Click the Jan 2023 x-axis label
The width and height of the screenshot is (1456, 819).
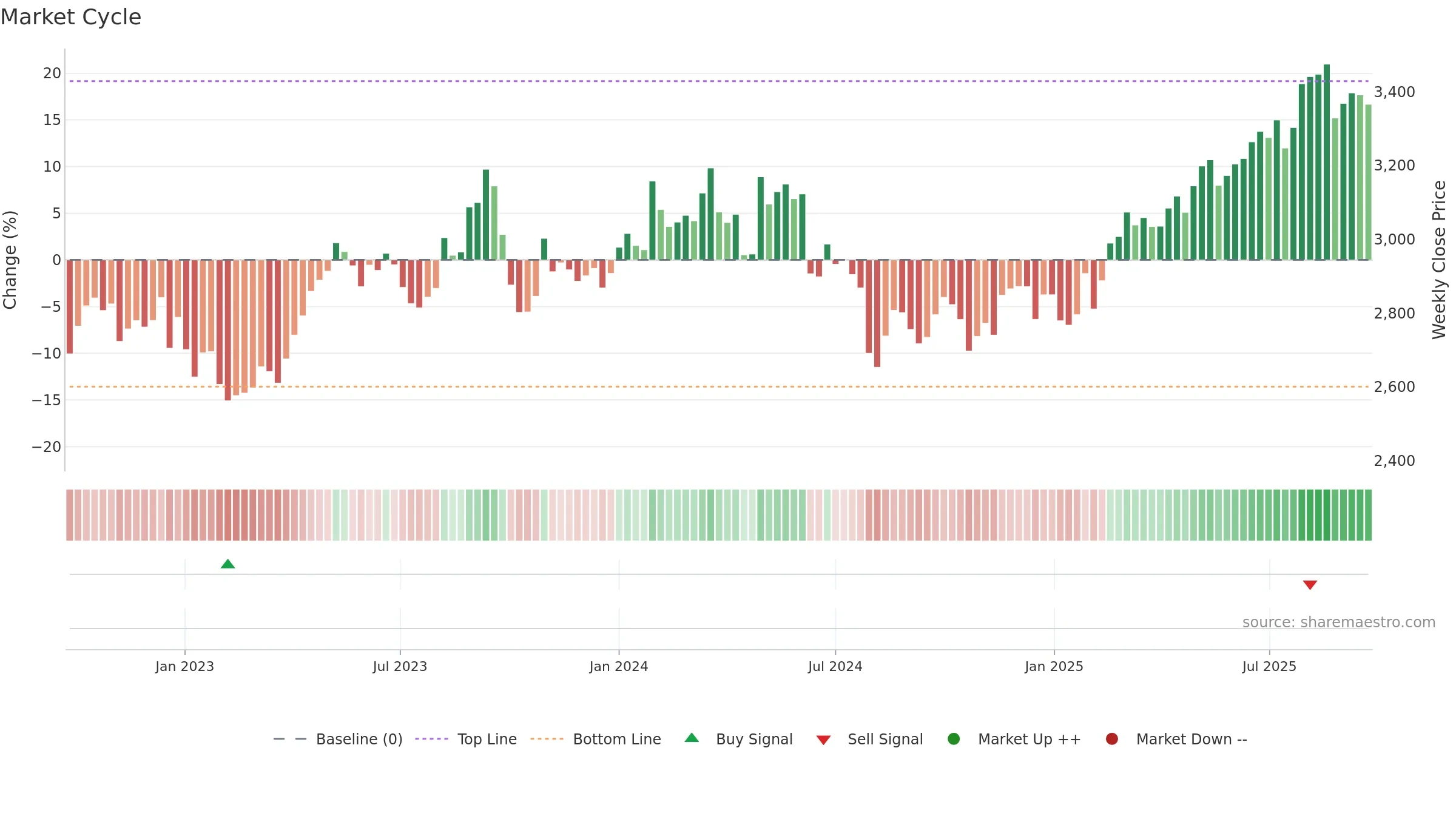tap(184, 667)
